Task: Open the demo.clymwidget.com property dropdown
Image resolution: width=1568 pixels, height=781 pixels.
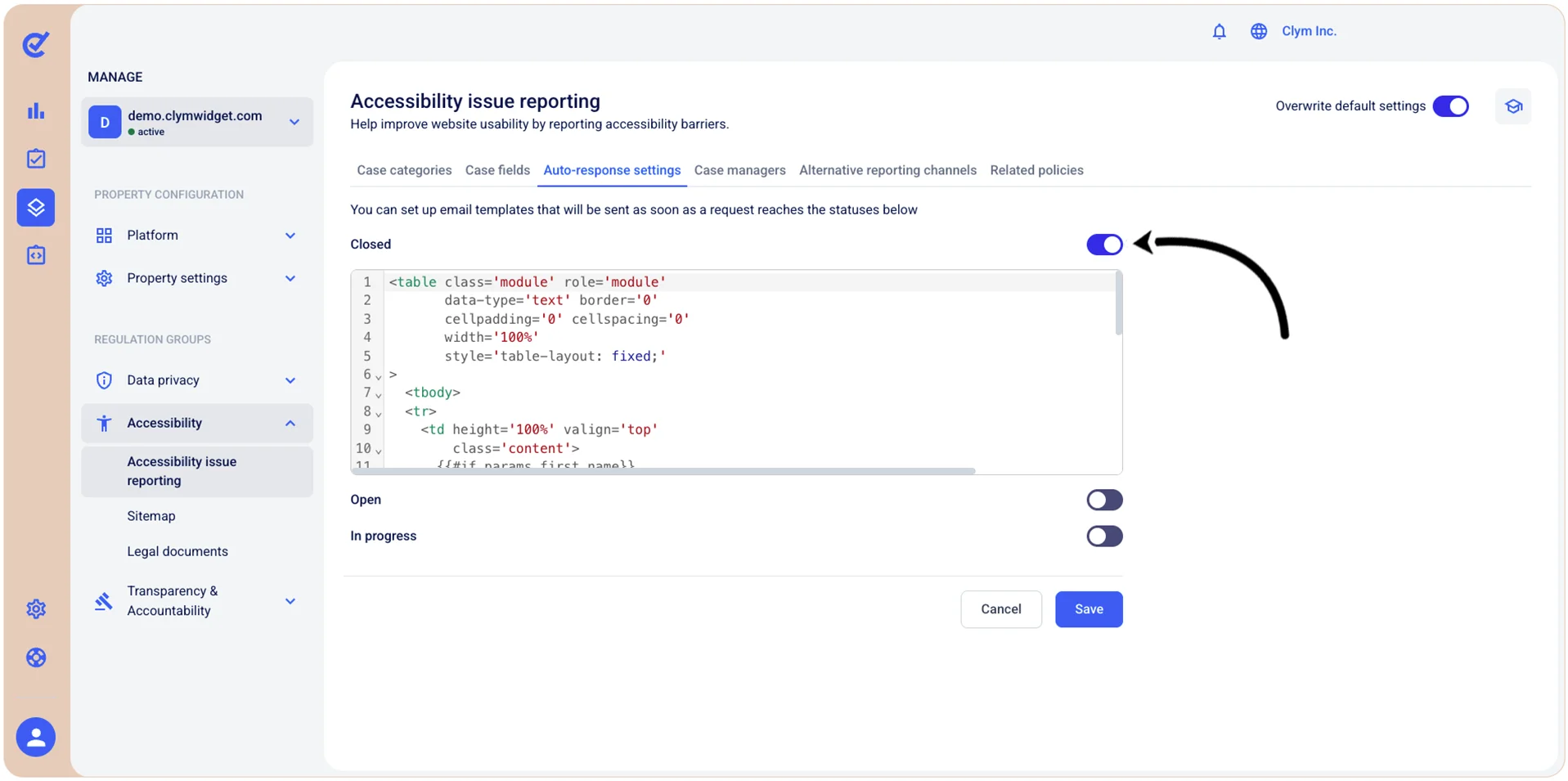Action: click(197, 122)
